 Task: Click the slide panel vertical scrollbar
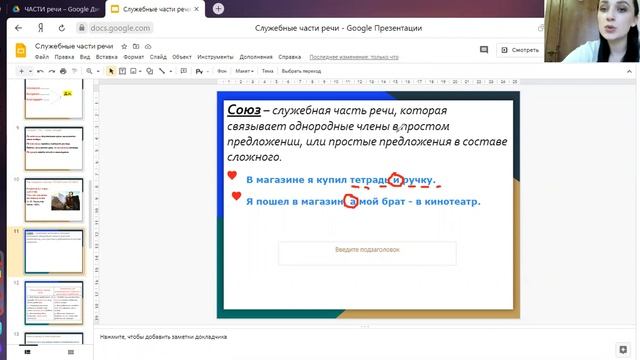pyautogui.click(x=90, y=214)
